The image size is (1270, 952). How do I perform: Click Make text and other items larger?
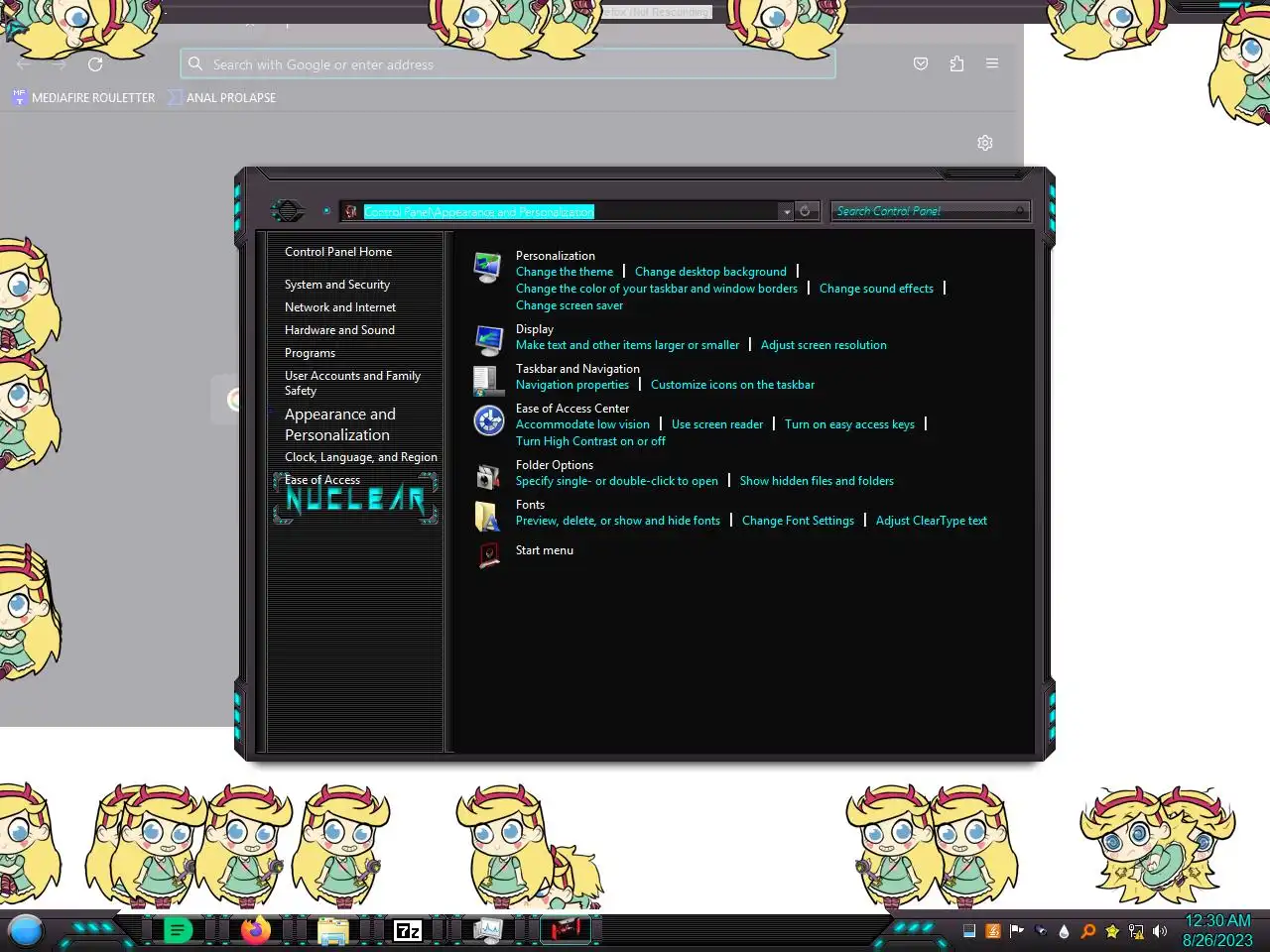pos(627,345)
